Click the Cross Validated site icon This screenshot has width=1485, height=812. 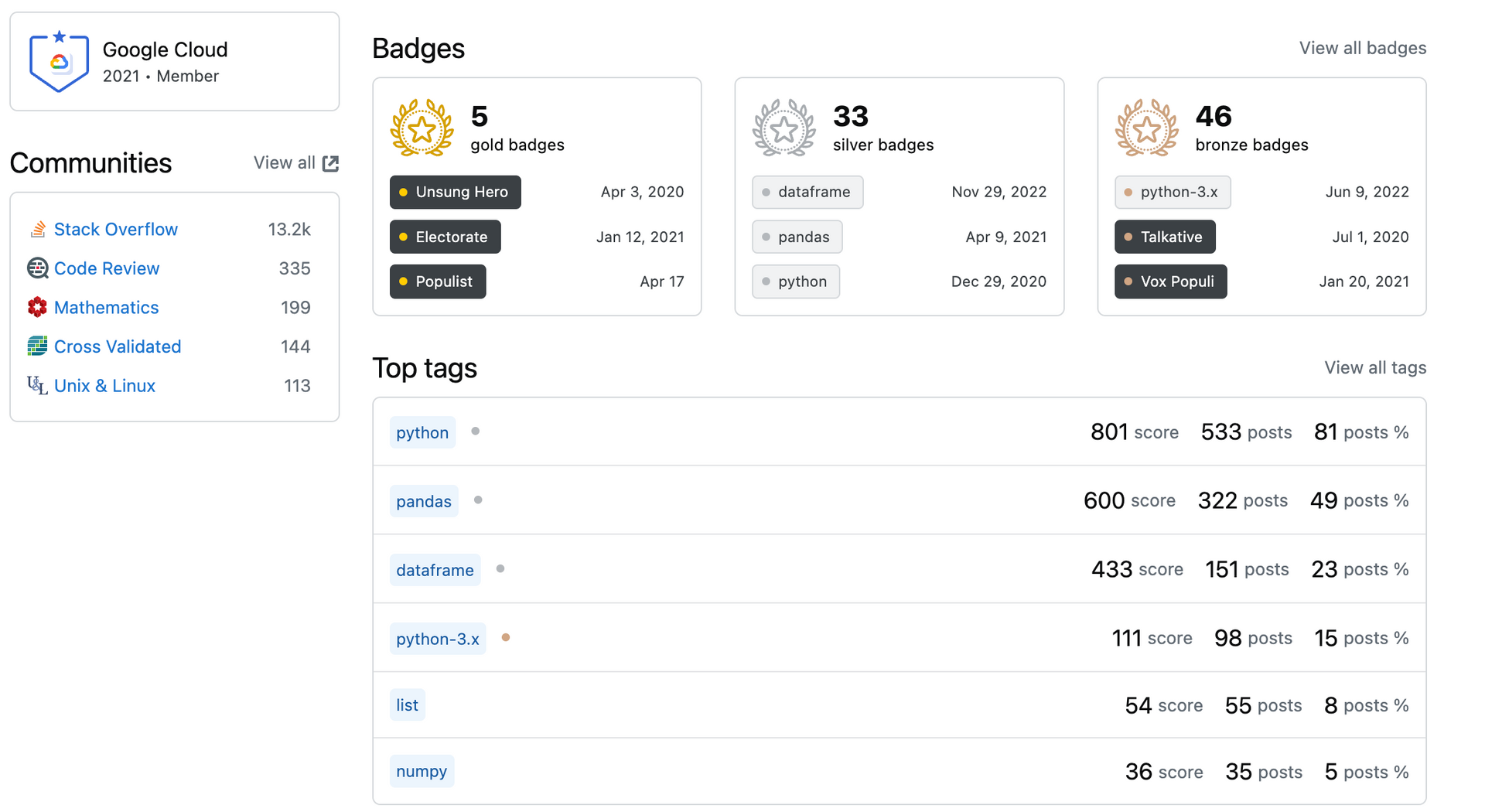(37, 346)
